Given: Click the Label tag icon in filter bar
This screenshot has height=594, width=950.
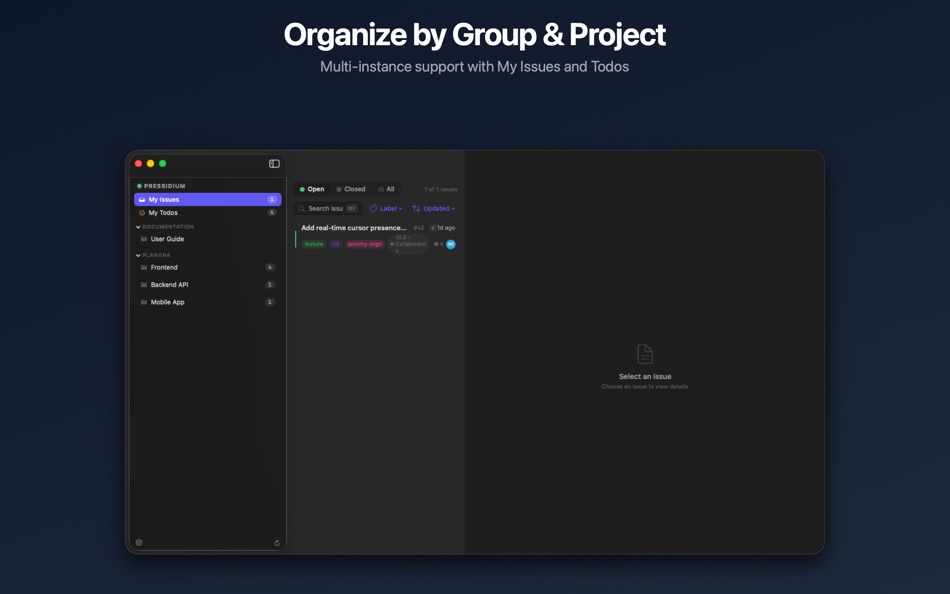Looking at the screenshot, I should [x=374, y=208].
